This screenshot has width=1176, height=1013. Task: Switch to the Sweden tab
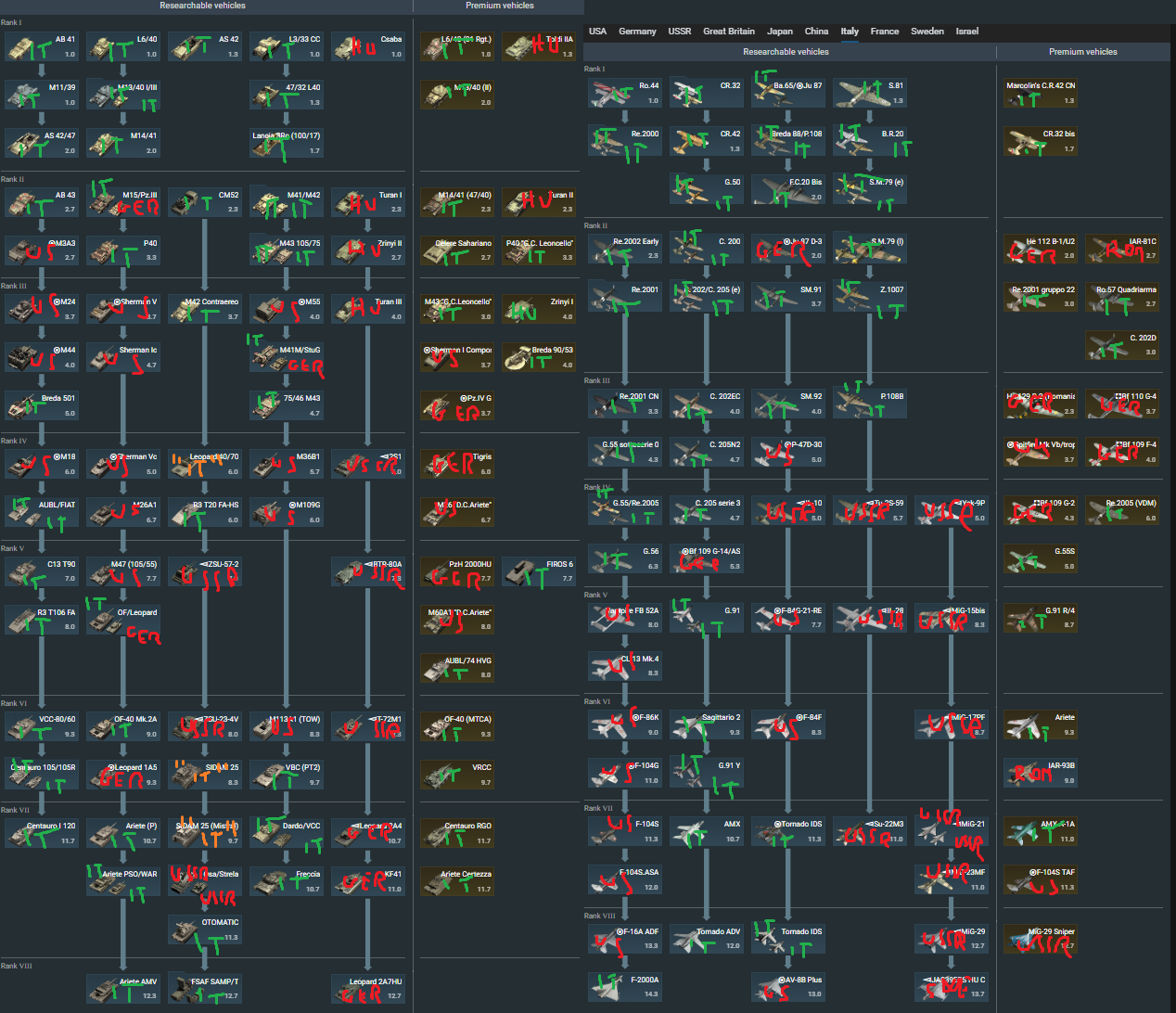pos(927,31)
